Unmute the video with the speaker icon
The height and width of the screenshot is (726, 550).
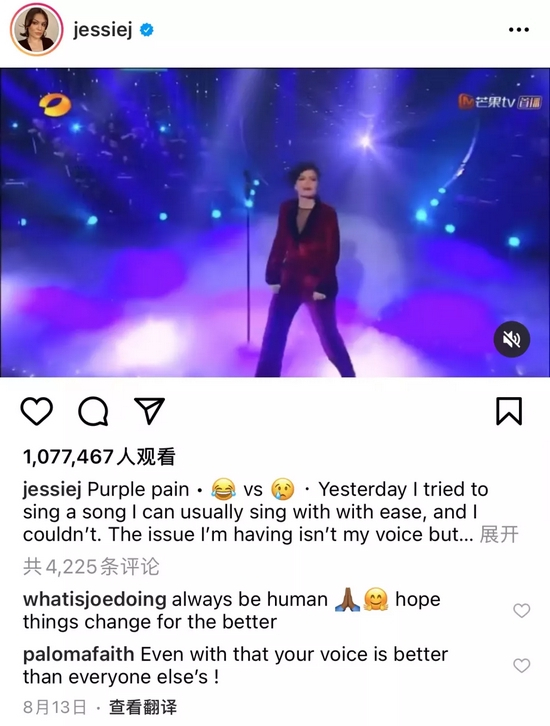point(512,339)
